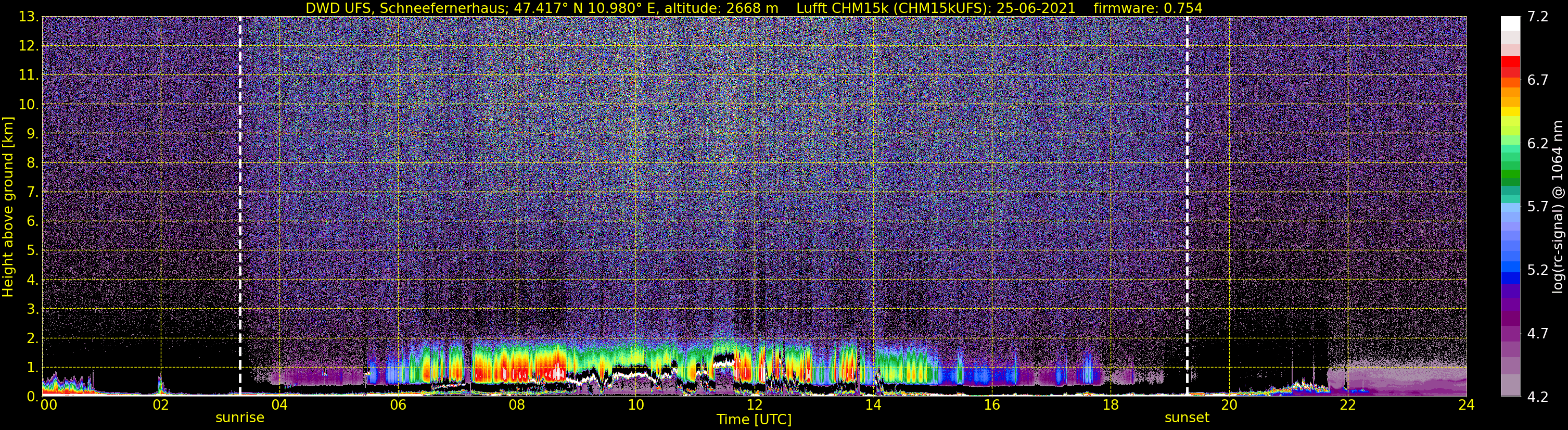
Task: Click time axis tick '04'
Action: (x=279, y=406)
